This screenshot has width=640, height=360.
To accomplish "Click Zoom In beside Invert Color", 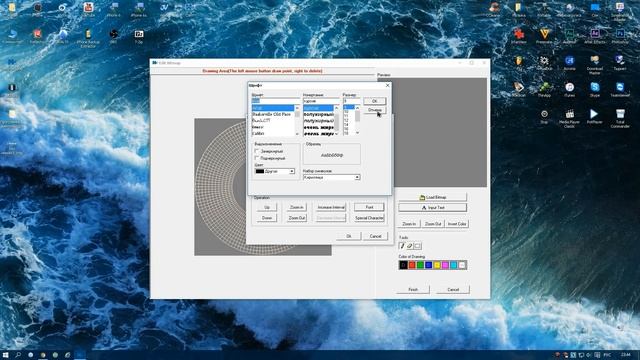I will [x=409, y=224].
